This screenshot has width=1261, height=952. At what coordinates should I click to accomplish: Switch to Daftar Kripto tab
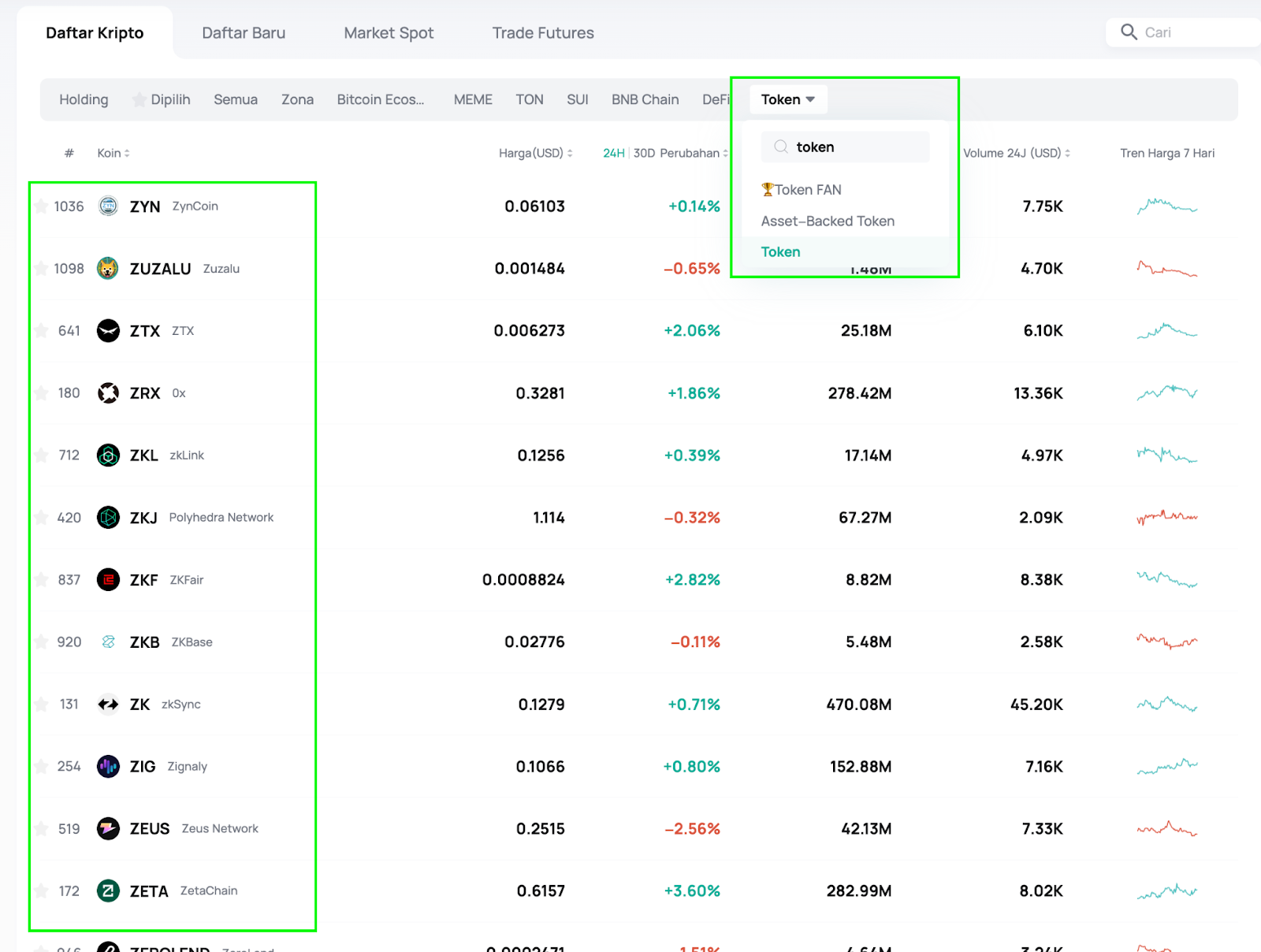95,33
